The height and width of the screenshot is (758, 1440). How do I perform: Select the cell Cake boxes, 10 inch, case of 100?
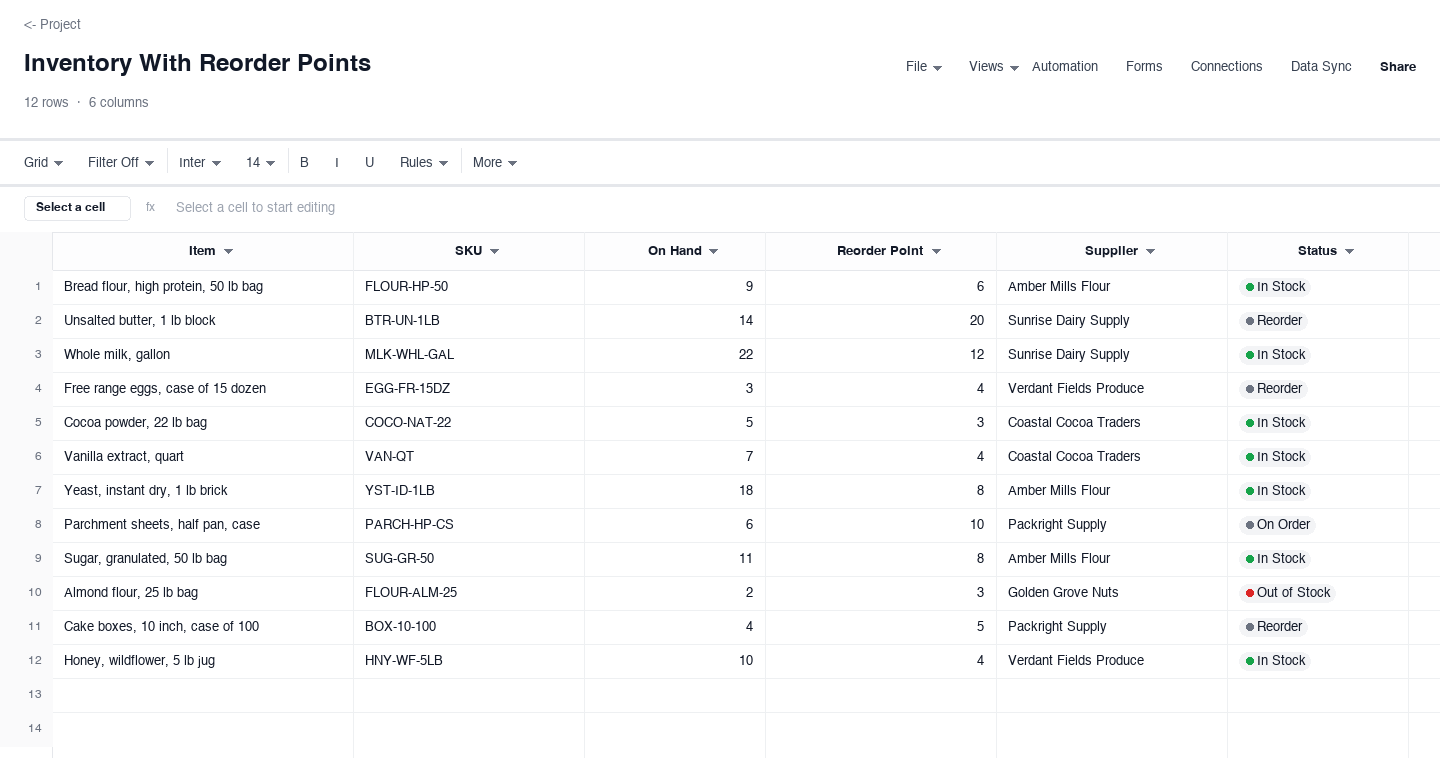203,627
